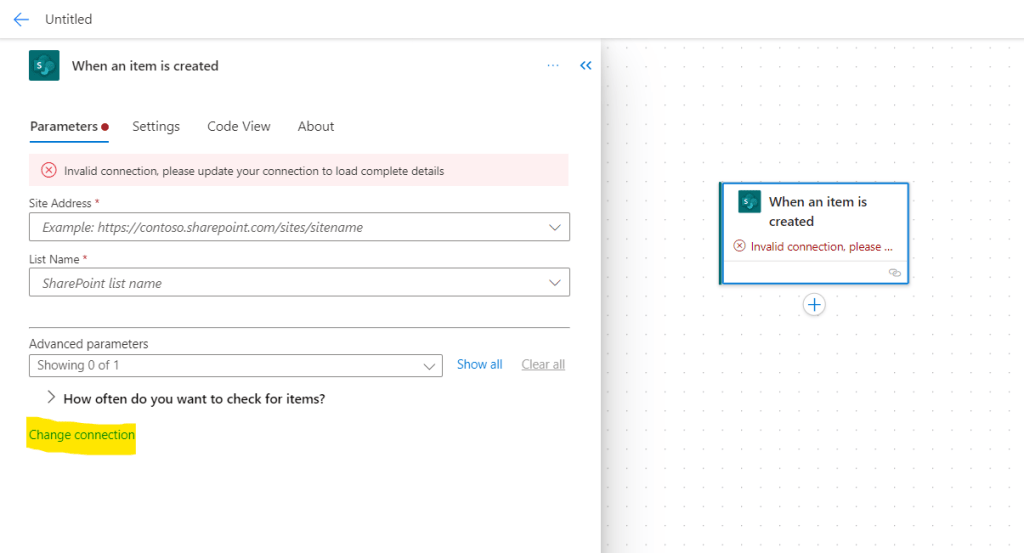The width and height of the screenshot is (1024, 553).
Task: Click the connection link icon on card
Action: tap(895, 273)
